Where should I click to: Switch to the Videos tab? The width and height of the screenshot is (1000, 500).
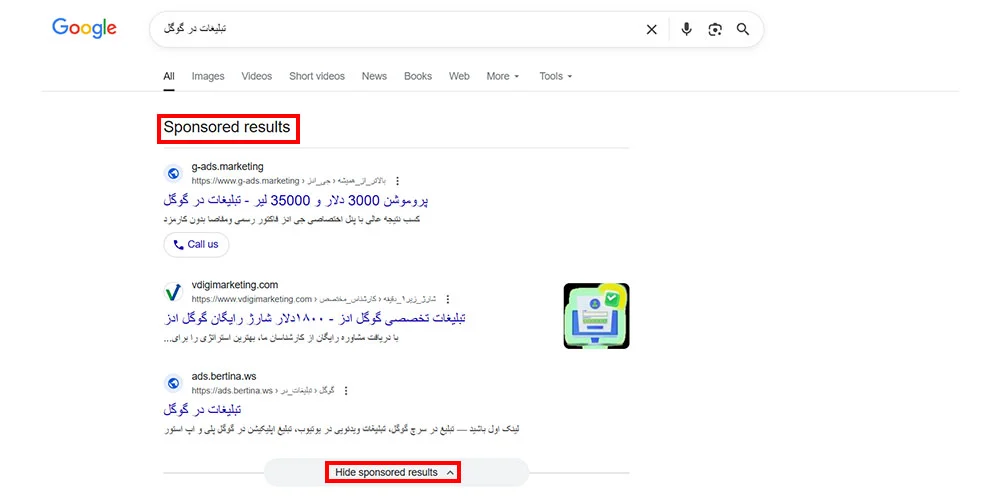pyautogui.click(x=256, y=77)
